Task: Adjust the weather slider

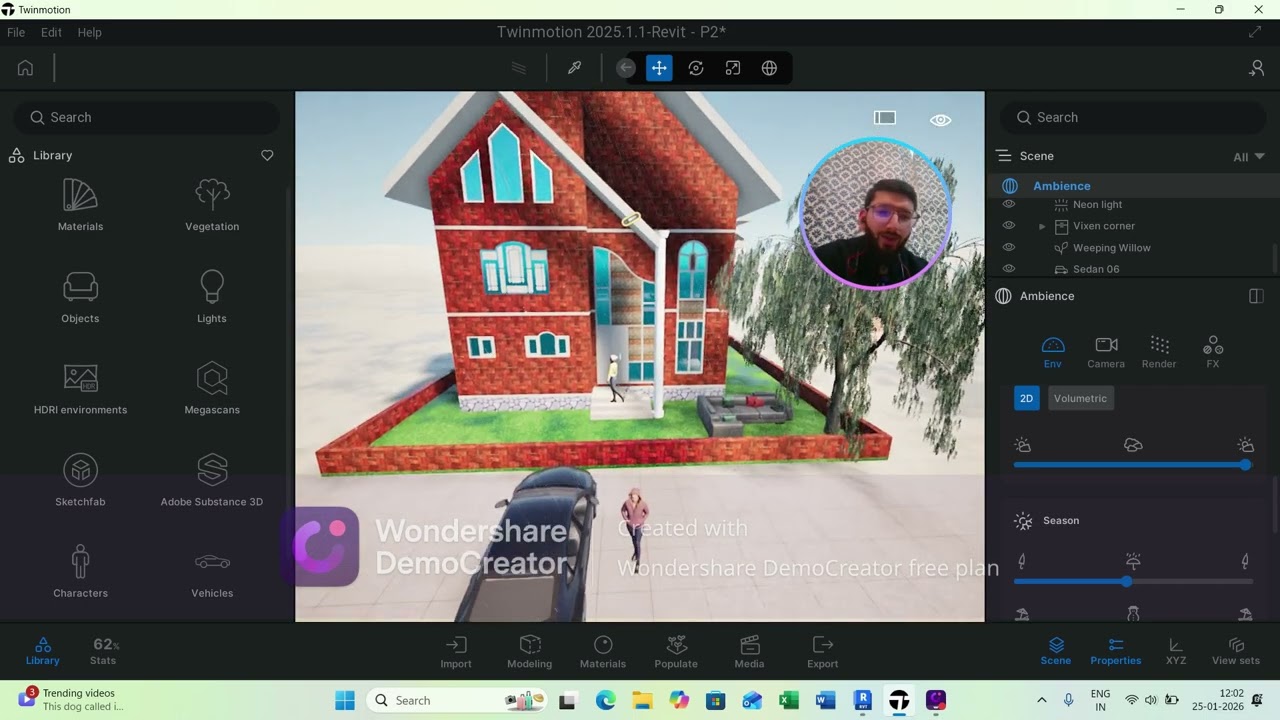Action: [x=1133, y=465]
